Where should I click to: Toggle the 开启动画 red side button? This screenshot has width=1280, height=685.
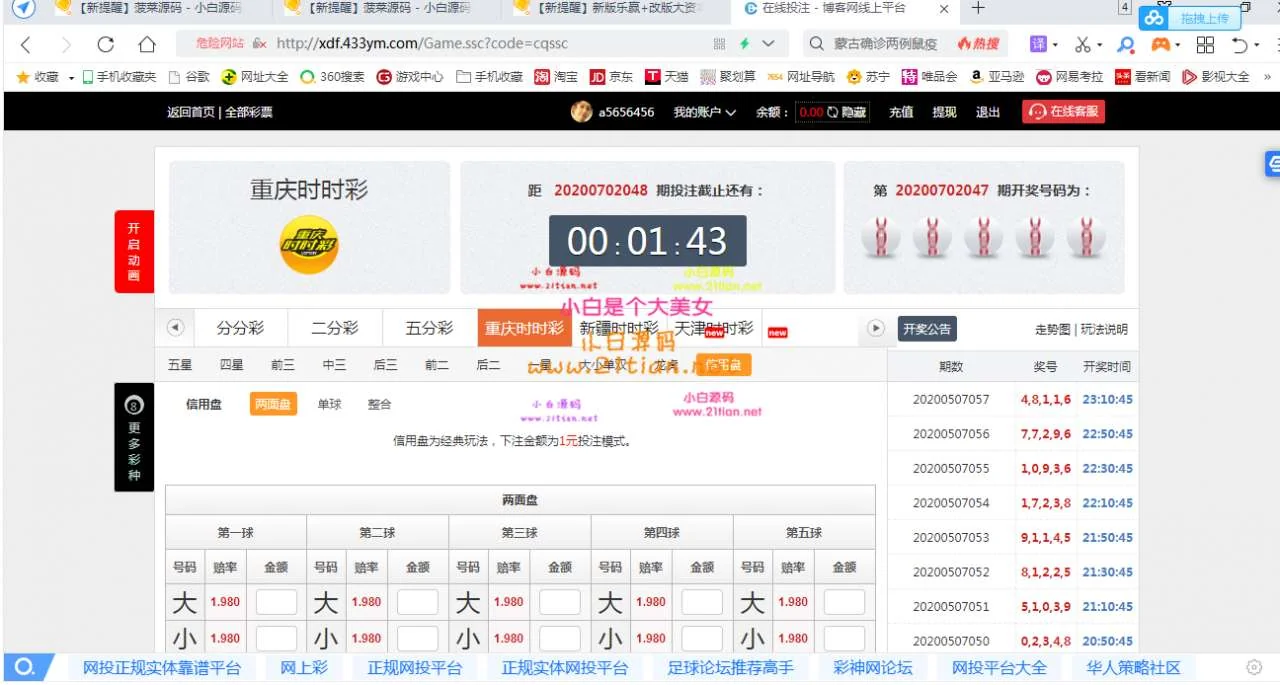(x=134, y=252)
